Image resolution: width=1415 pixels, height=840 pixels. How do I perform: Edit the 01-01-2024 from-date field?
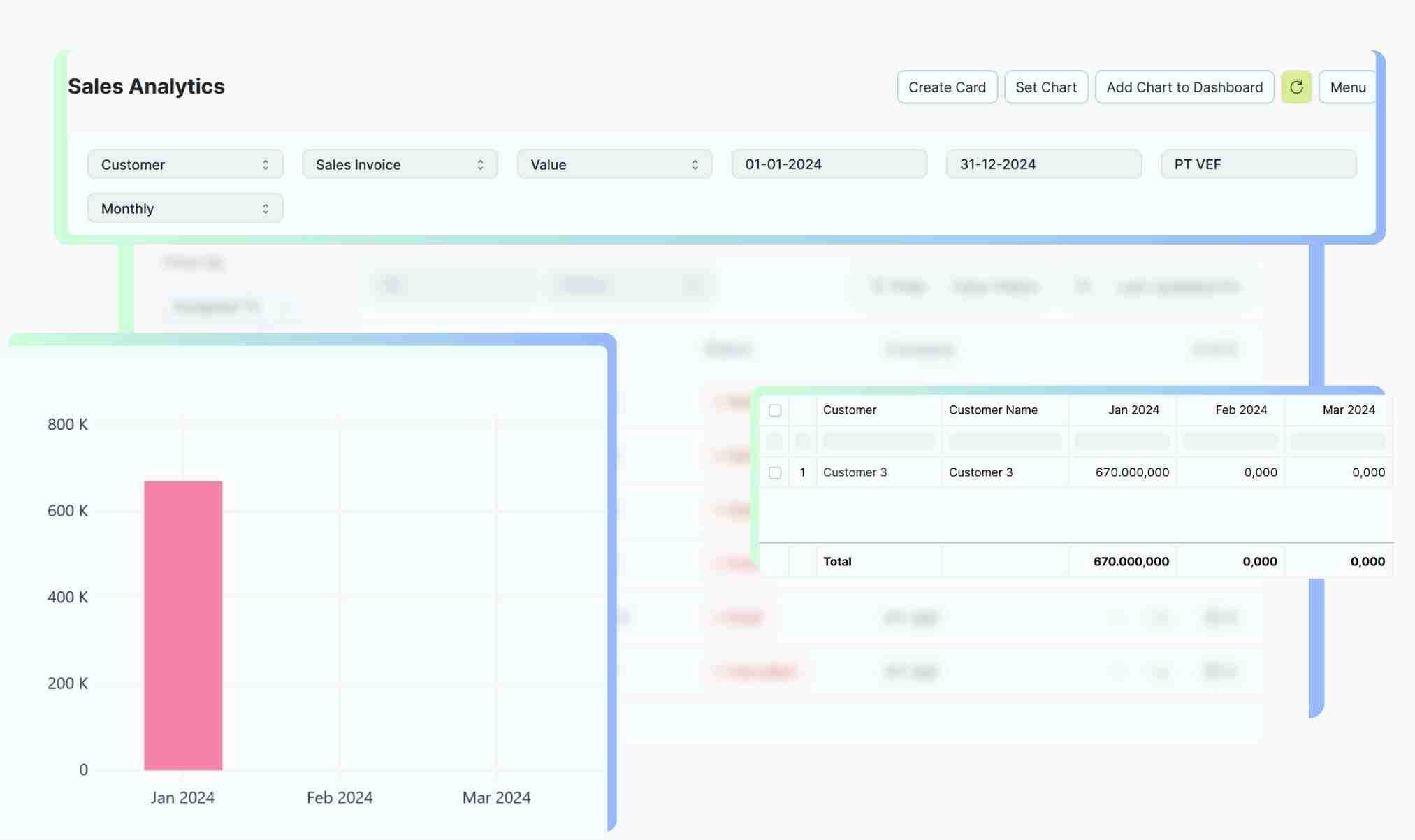tap(829, 164)
